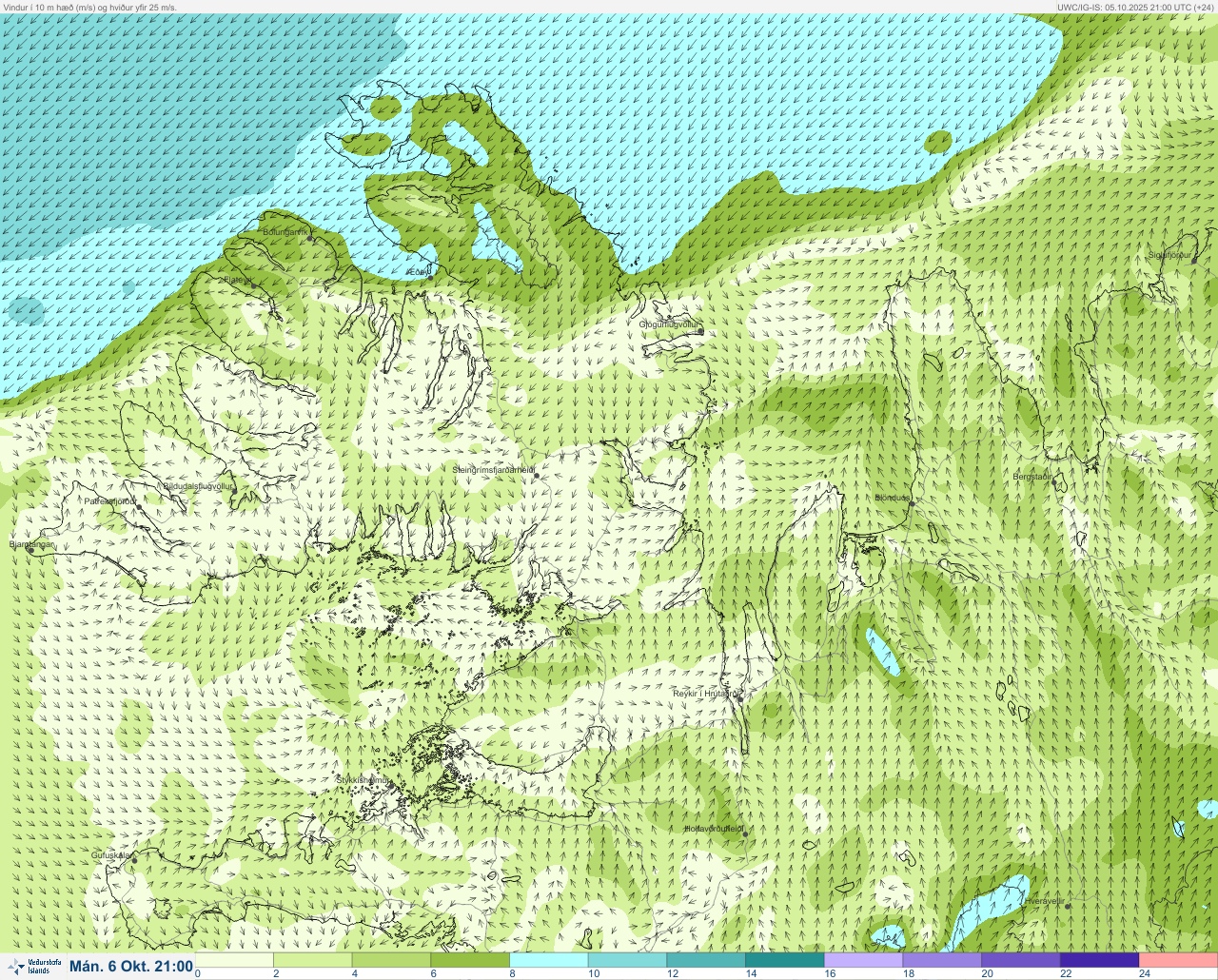Select the 8–10 m/s light cyan swatch
This screenshot has height=980, width=1218.
pyautogui.click(x=549, y=960)
